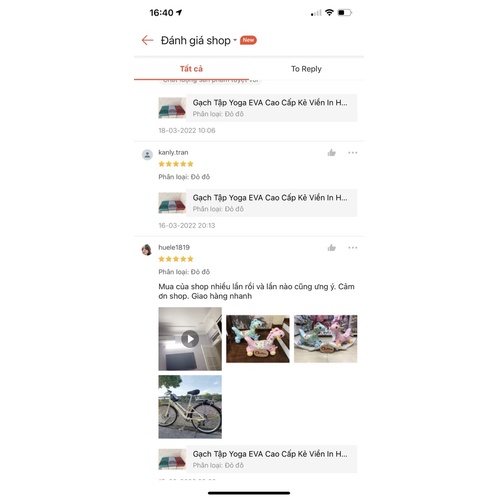View the rocking horse photo on wooden floor

258,339
